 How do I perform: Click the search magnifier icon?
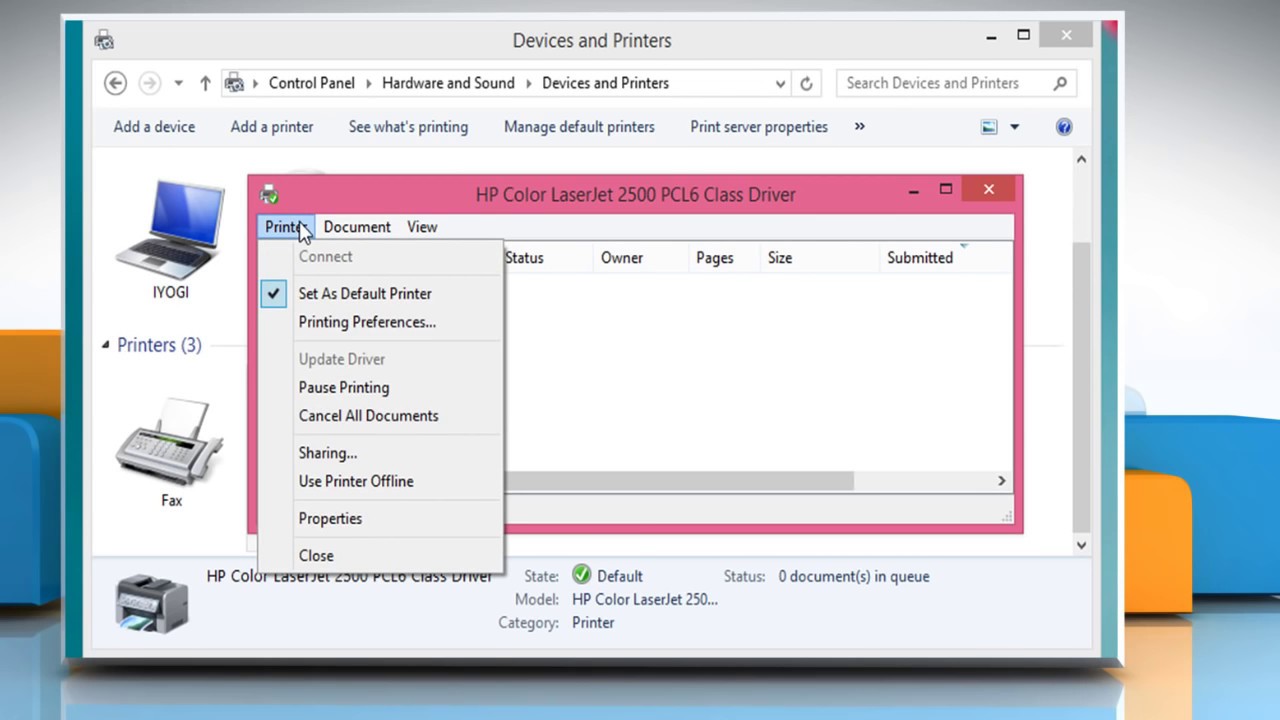(1060, 83)
